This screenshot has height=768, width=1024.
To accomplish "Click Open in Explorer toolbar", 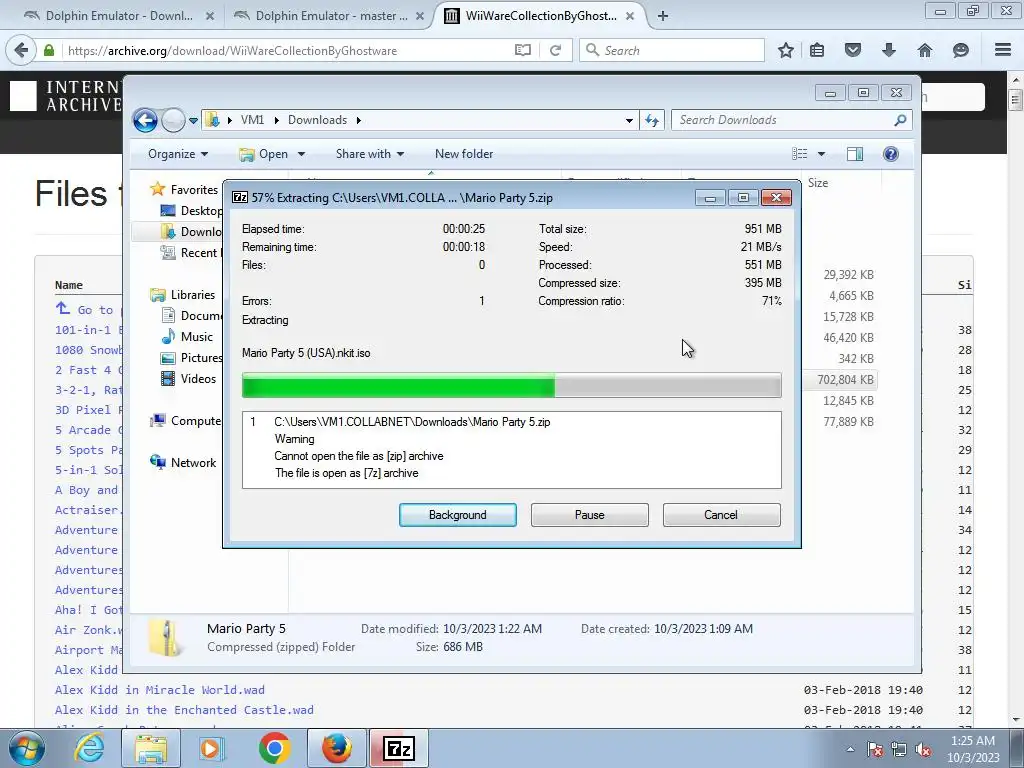I will click(x=264, y=154).
